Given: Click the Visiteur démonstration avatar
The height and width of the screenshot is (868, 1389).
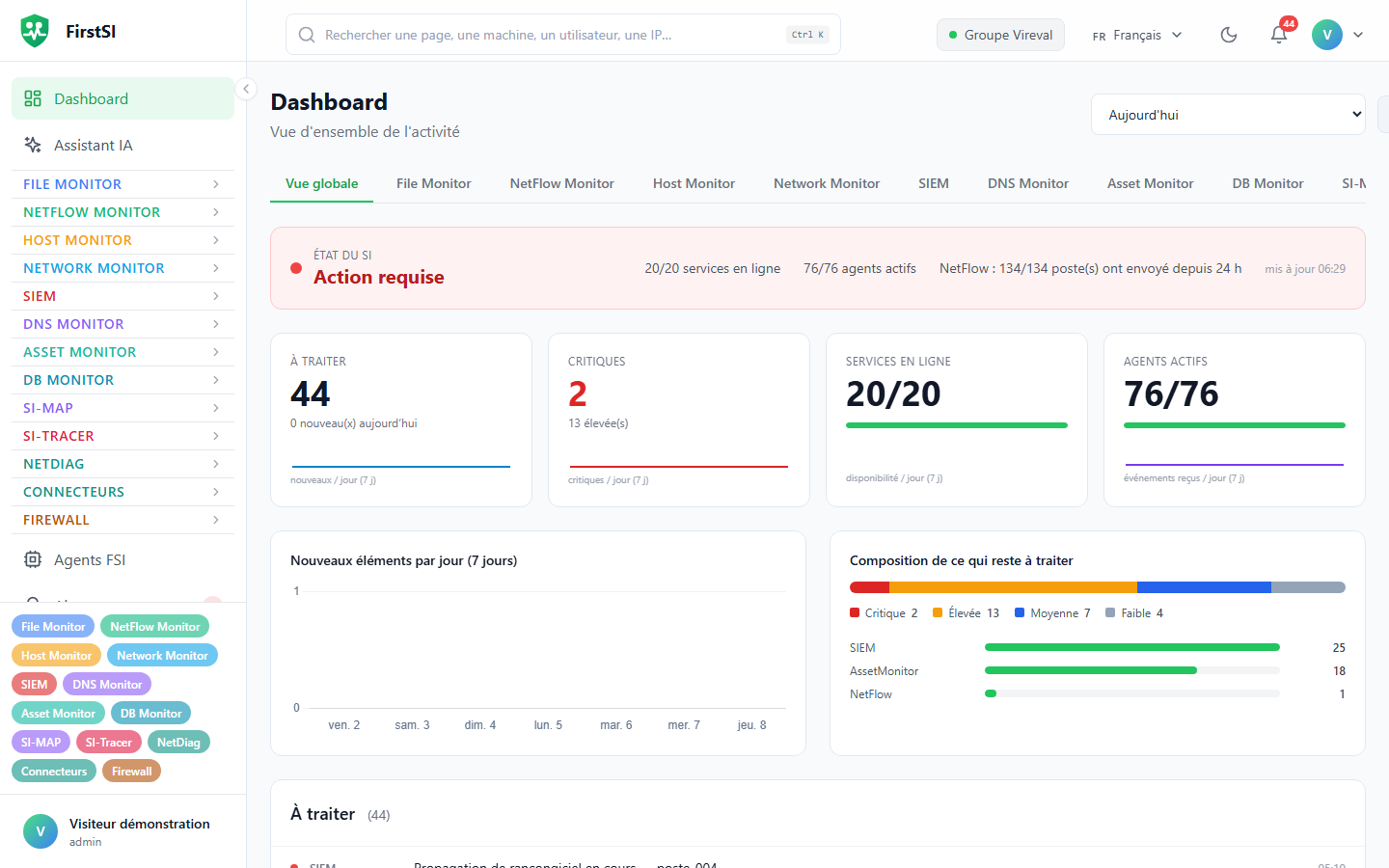Looking at the screenshot, I should pos(41,831).
